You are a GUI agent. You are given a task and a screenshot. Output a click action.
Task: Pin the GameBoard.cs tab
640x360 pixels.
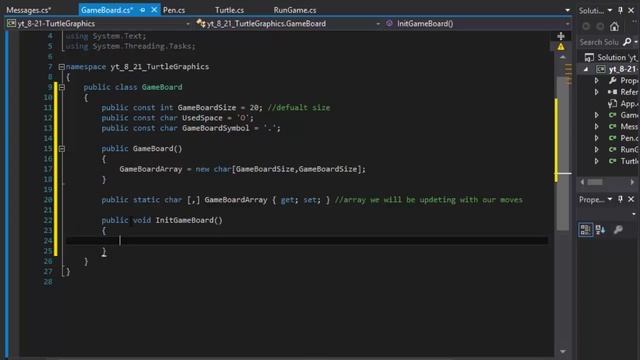point(142,10)
